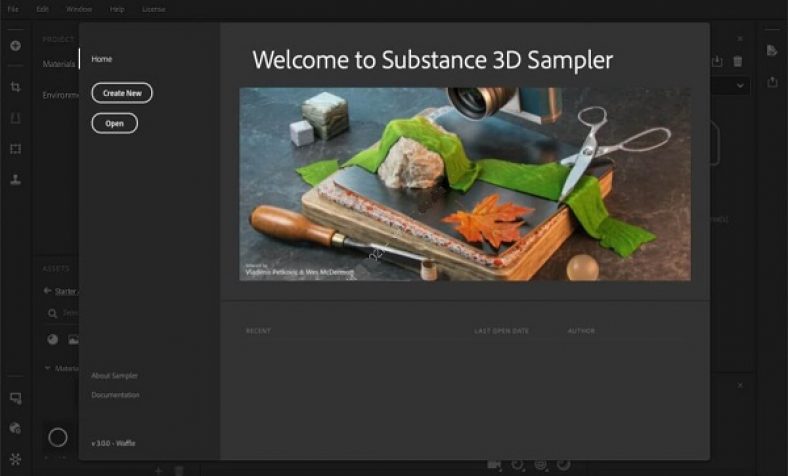This screenshot has width=788, height=476.
Task: Select the Environments project tab
Action: (61, 95)
